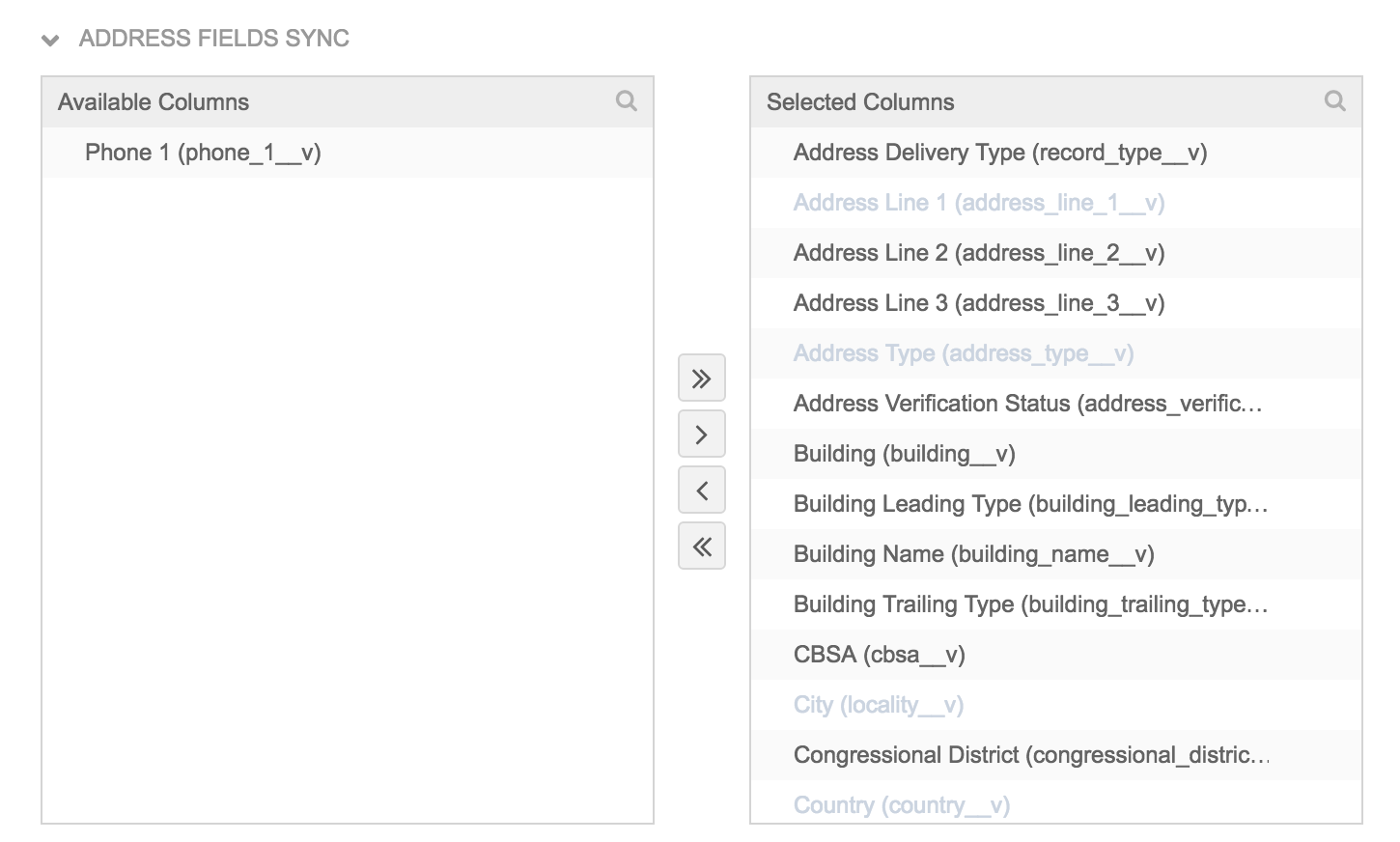Move all columns to Selected
Image resolution: width=1400 pixels, height=842 pixels.
click(x=702, y=379)
